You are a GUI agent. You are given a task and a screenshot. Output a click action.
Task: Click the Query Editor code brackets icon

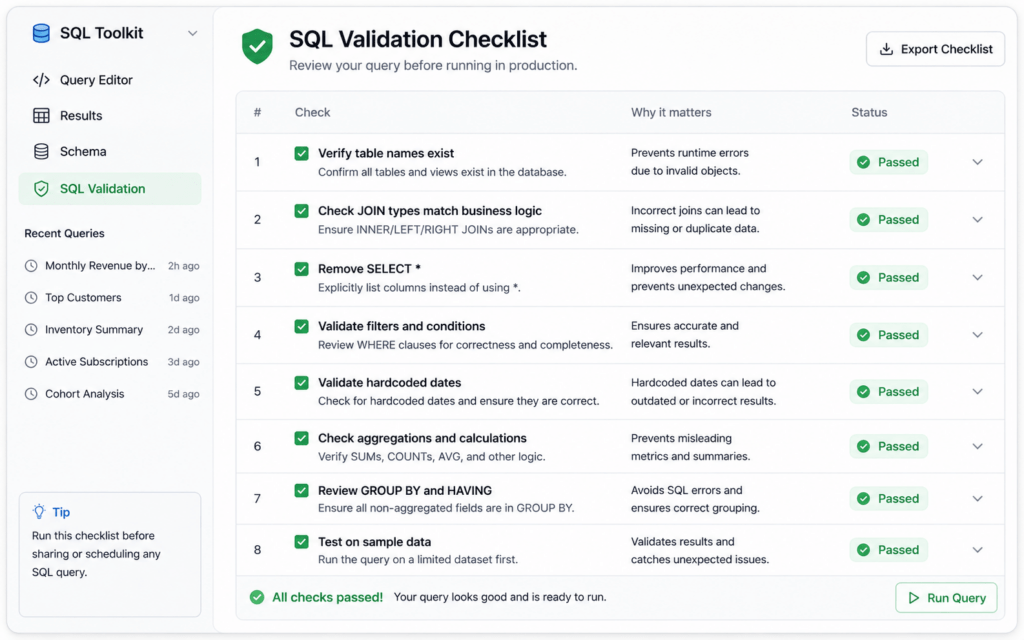(x=41, y=80)
